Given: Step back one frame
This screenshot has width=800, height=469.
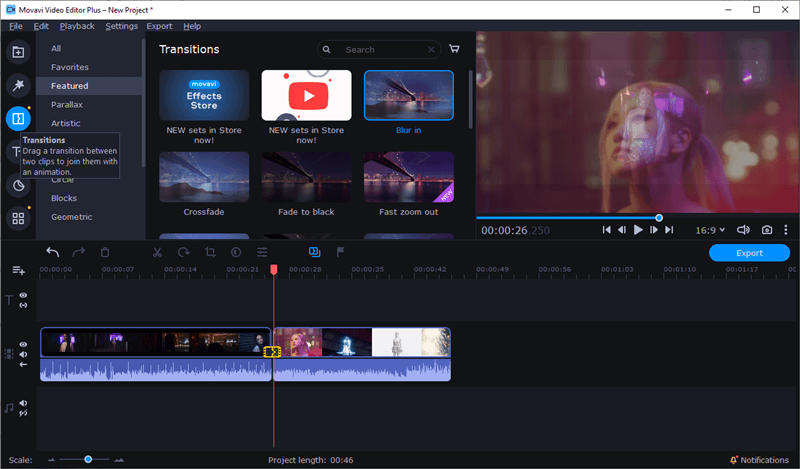Looking at the screenshot, I should [x=622, y=230].
